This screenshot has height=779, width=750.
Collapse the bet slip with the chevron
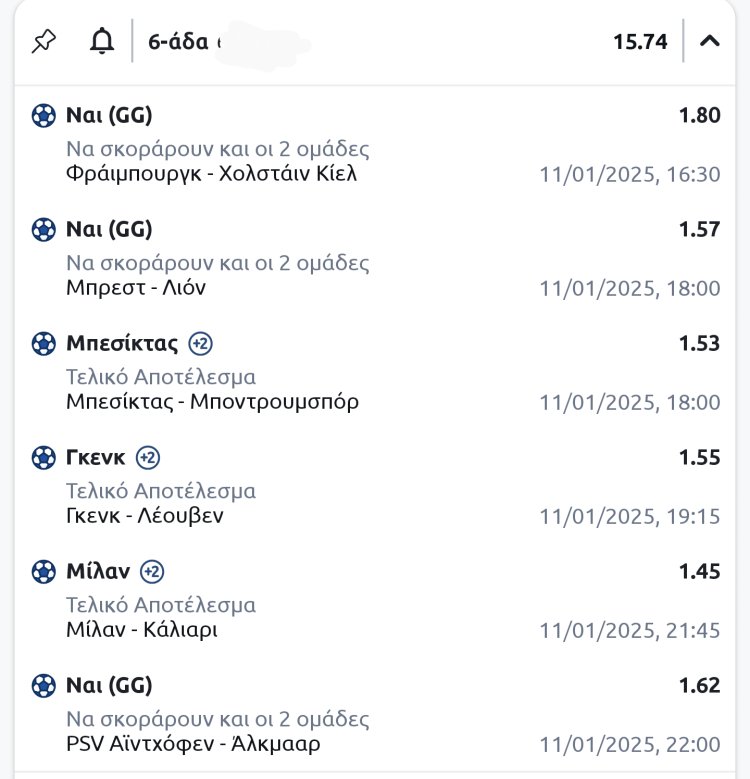tap(710, 42)
